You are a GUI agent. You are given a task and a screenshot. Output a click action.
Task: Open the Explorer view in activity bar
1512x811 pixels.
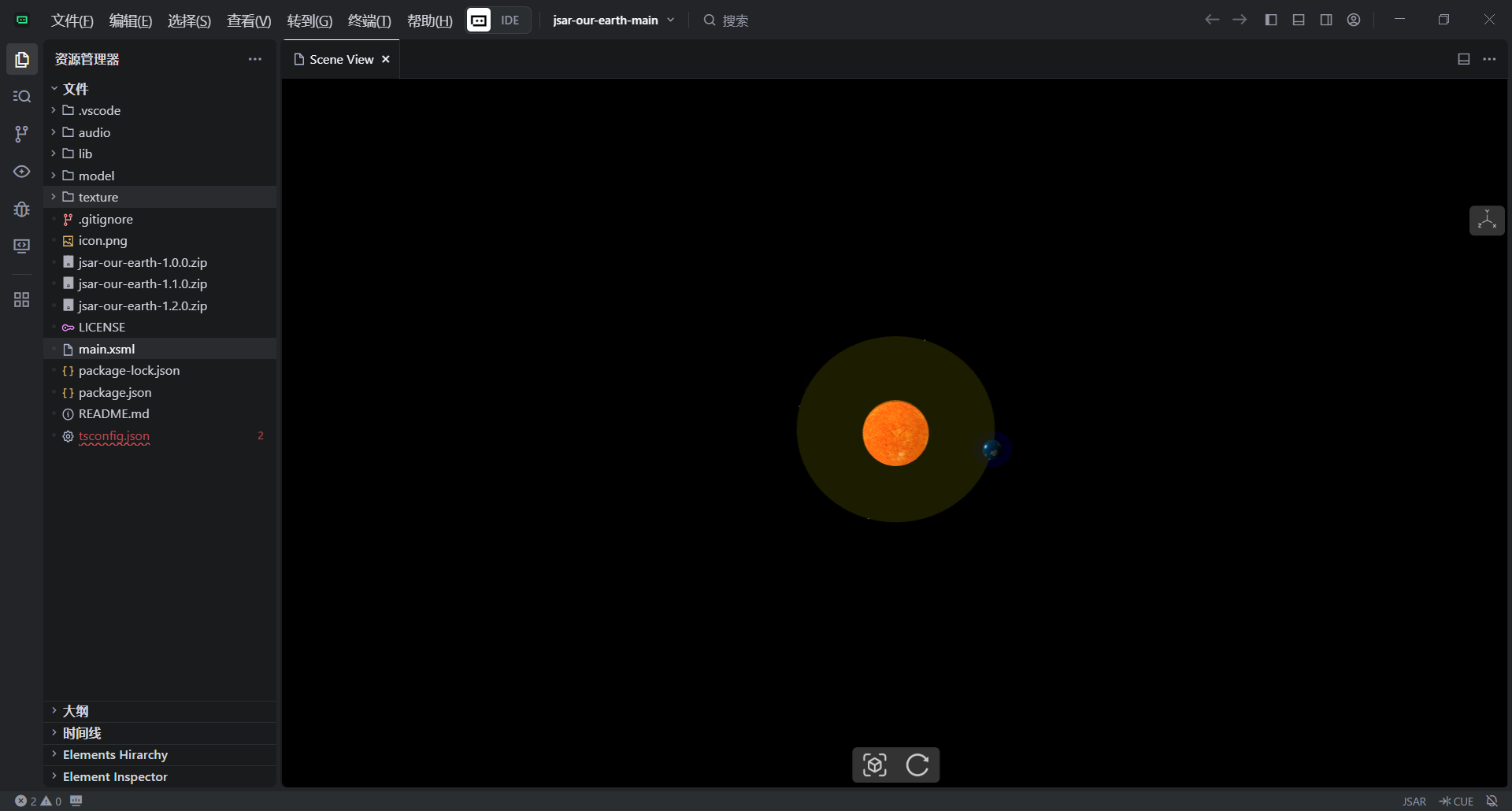click(x=22, y=60)
